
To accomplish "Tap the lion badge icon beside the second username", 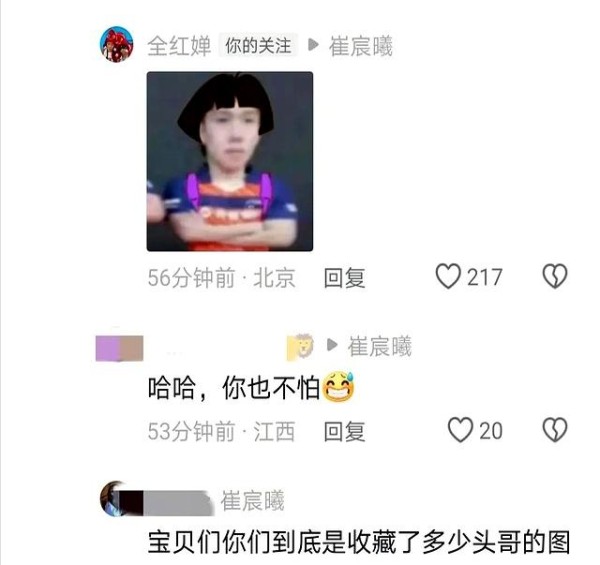I will tap(300, 347).
